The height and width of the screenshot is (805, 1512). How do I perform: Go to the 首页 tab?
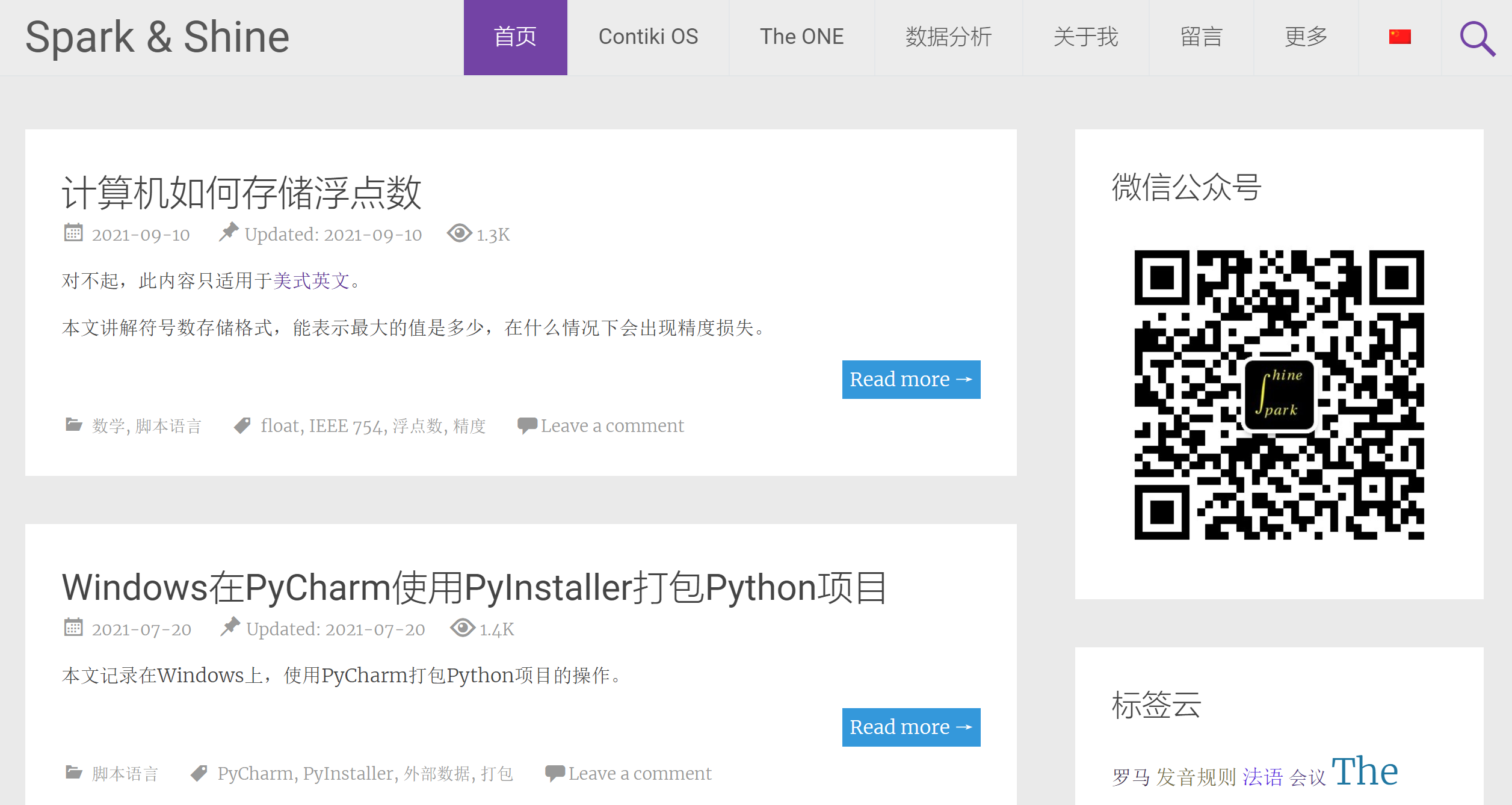[515, 37]
